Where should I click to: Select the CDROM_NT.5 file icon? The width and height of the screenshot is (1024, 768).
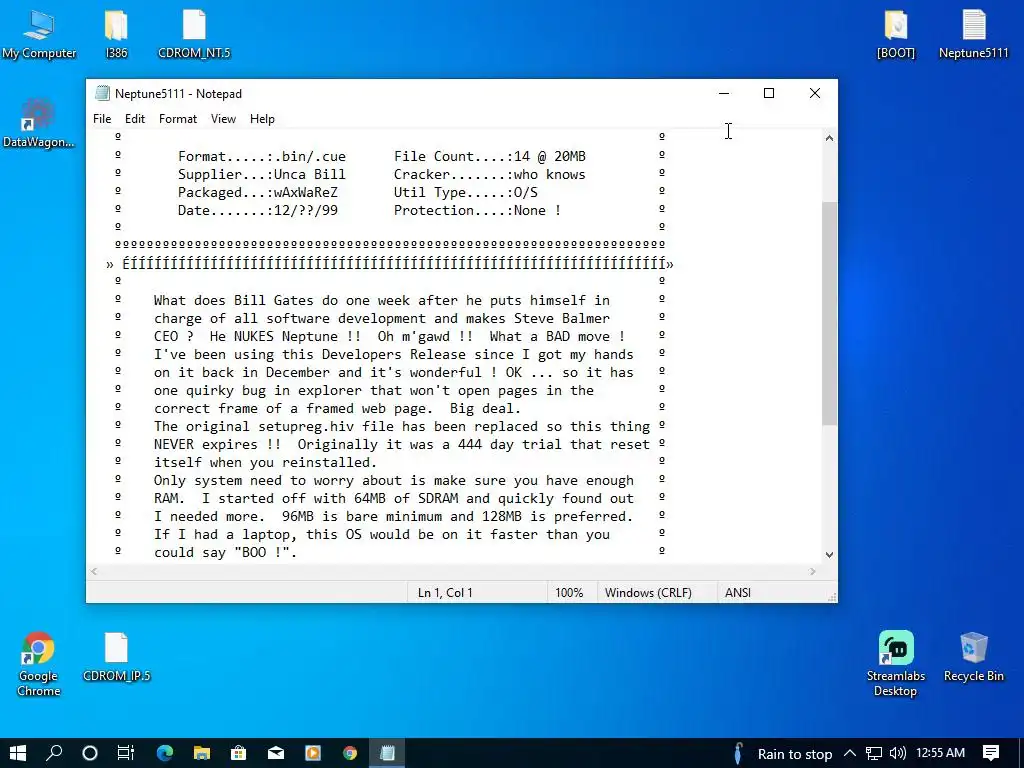pos(194,34)
